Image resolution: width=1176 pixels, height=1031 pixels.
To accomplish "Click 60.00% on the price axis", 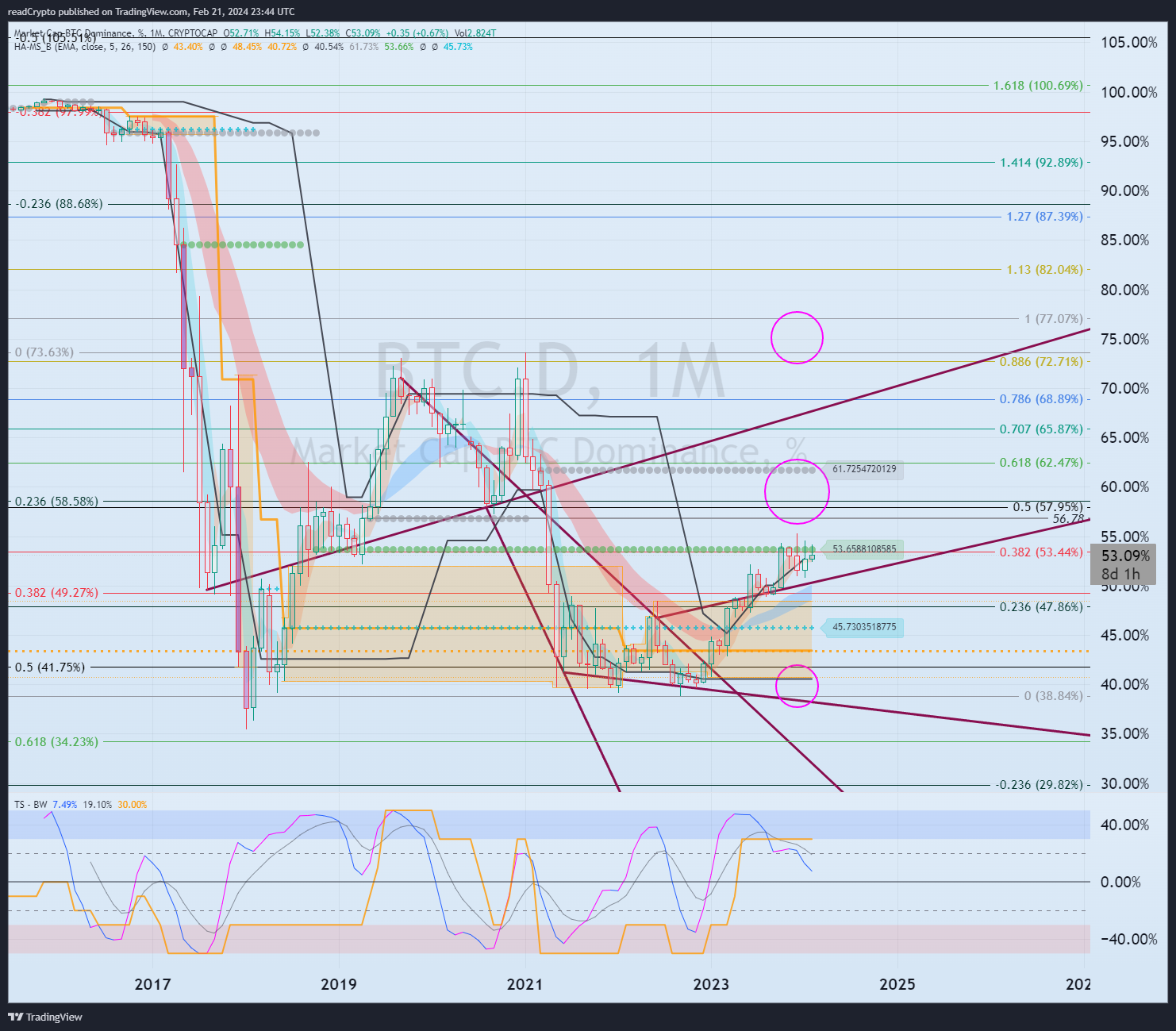I will tap(1124, 487).
